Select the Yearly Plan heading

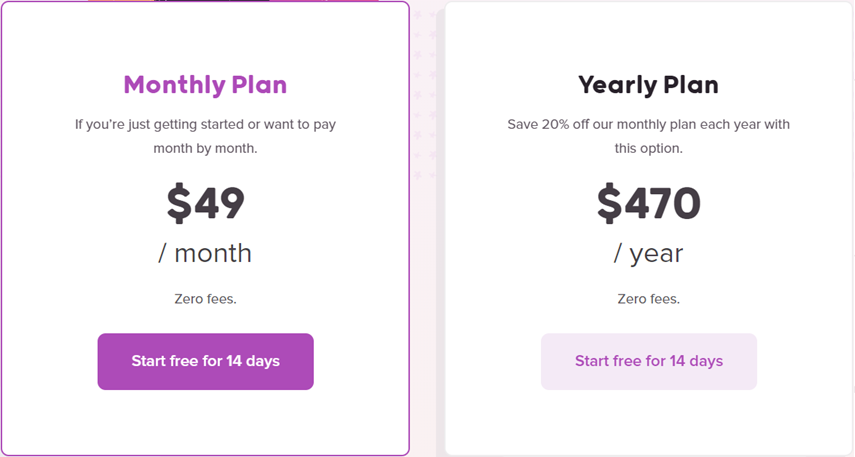(x=648, y=85)
